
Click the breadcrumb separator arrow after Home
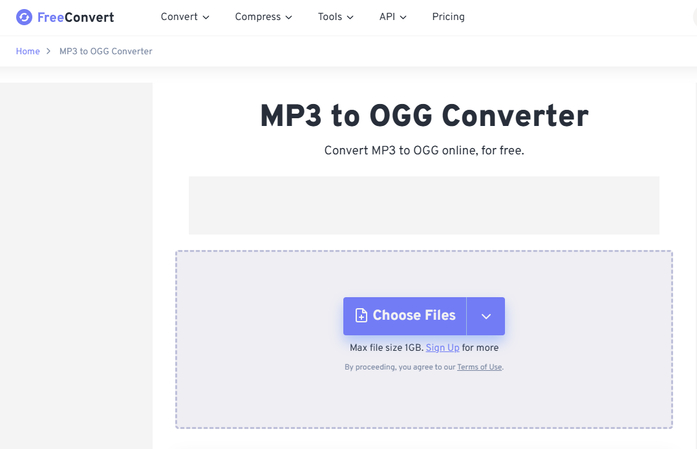(x=48, y=51)
